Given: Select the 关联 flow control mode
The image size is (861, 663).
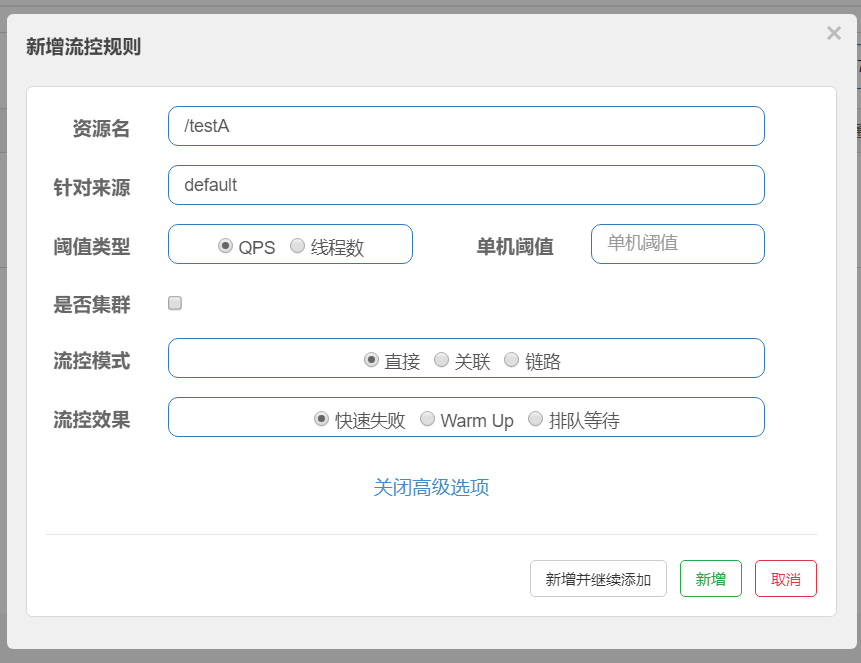Looking at the screenshot, I should 440,360.
